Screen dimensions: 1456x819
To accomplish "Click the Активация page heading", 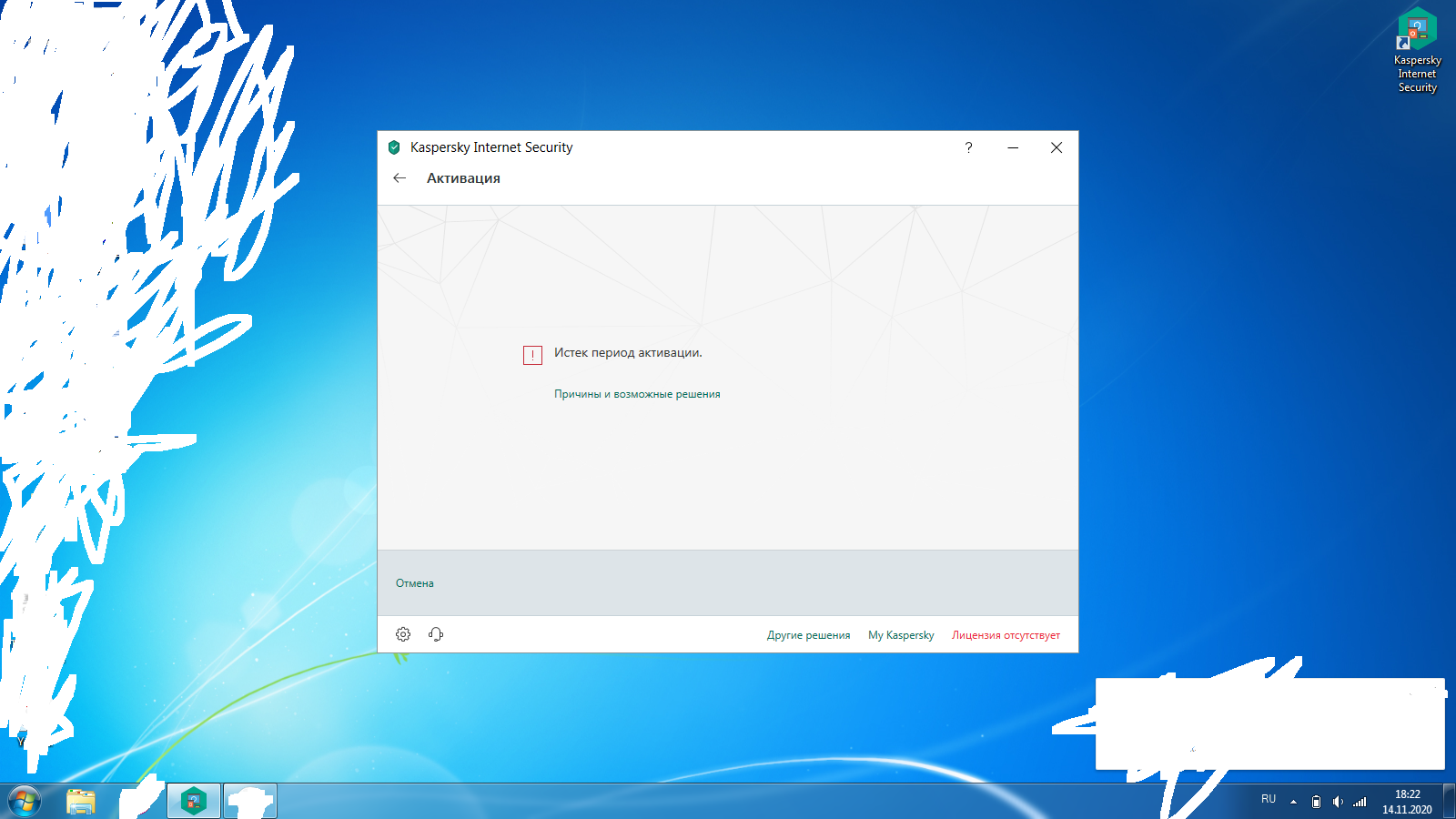I will (x=463, y=178).
